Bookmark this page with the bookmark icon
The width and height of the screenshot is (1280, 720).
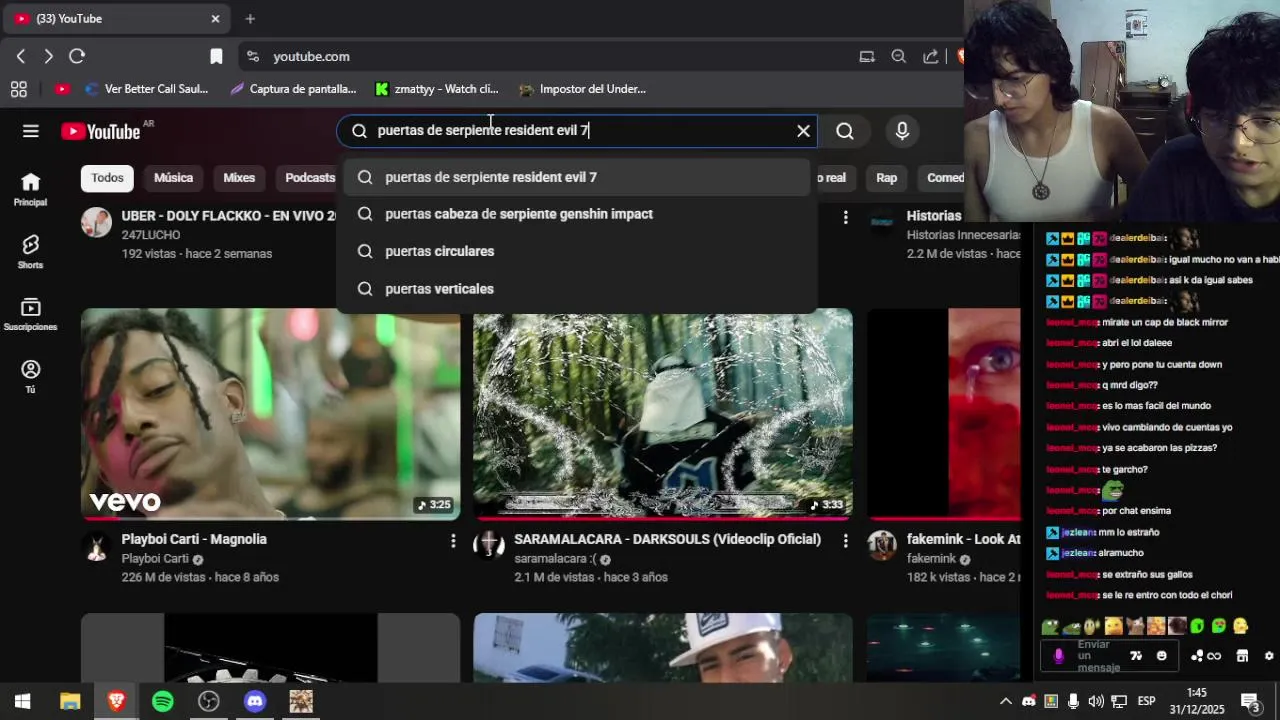pyautogui.click(x=216, y=57)
